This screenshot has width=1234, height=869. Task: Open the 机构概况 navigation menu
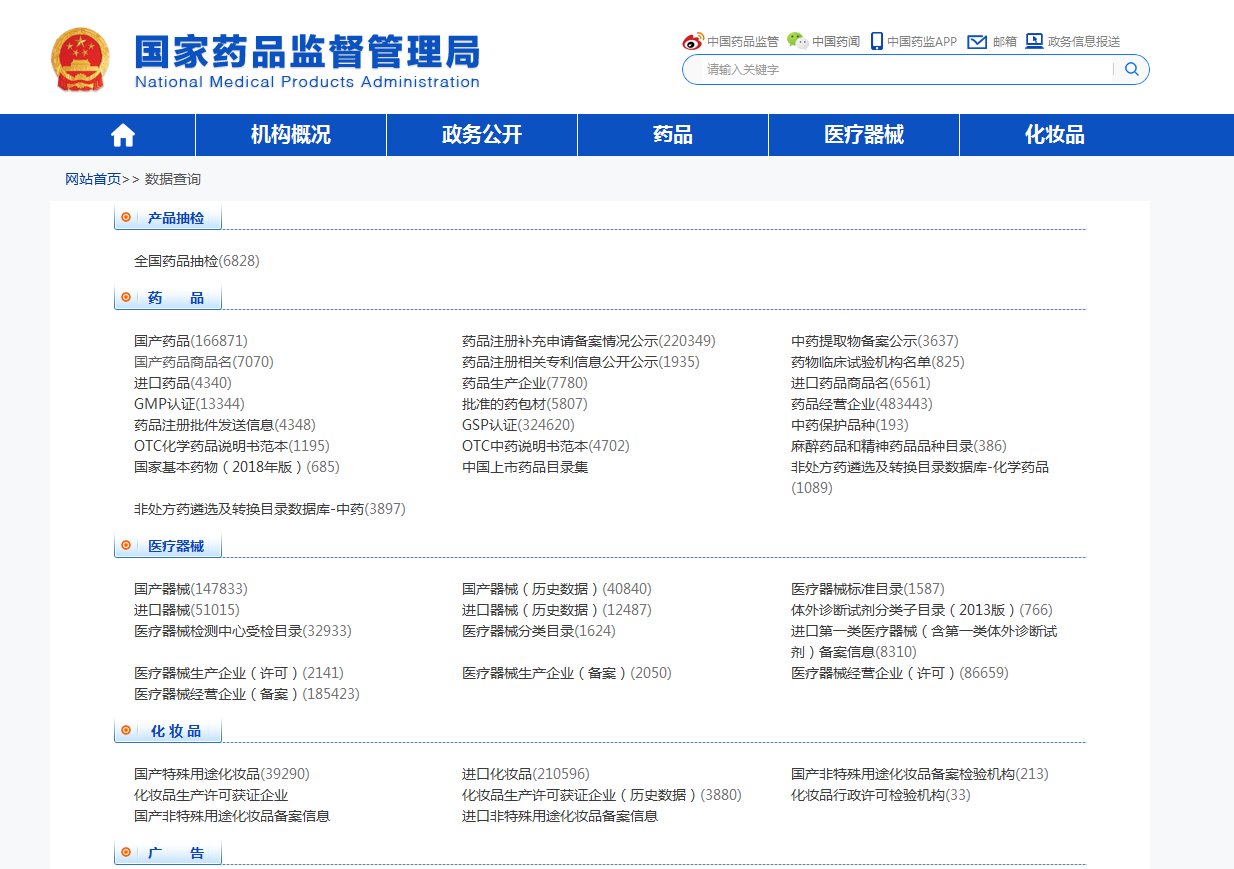[290, 134]
